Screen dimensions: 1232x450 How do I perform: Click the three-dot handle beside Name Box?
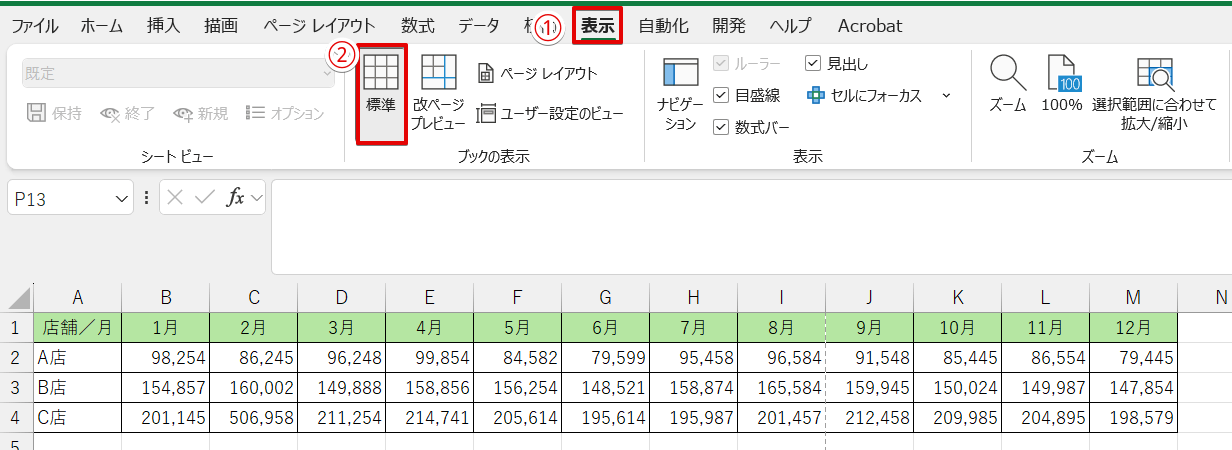click(x=146, y=197)
